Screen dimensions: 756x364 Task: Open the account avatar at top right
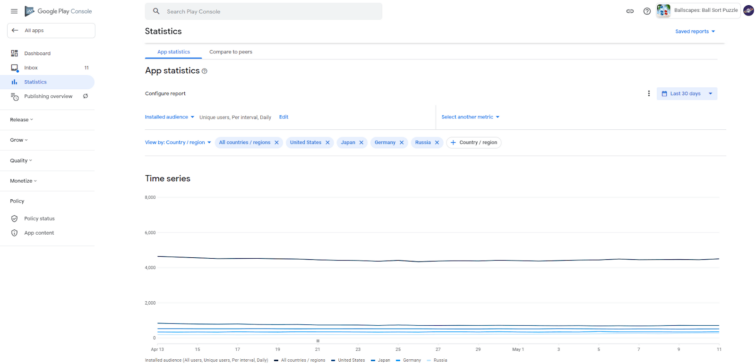pyautogui.click(x=748, y=11)
